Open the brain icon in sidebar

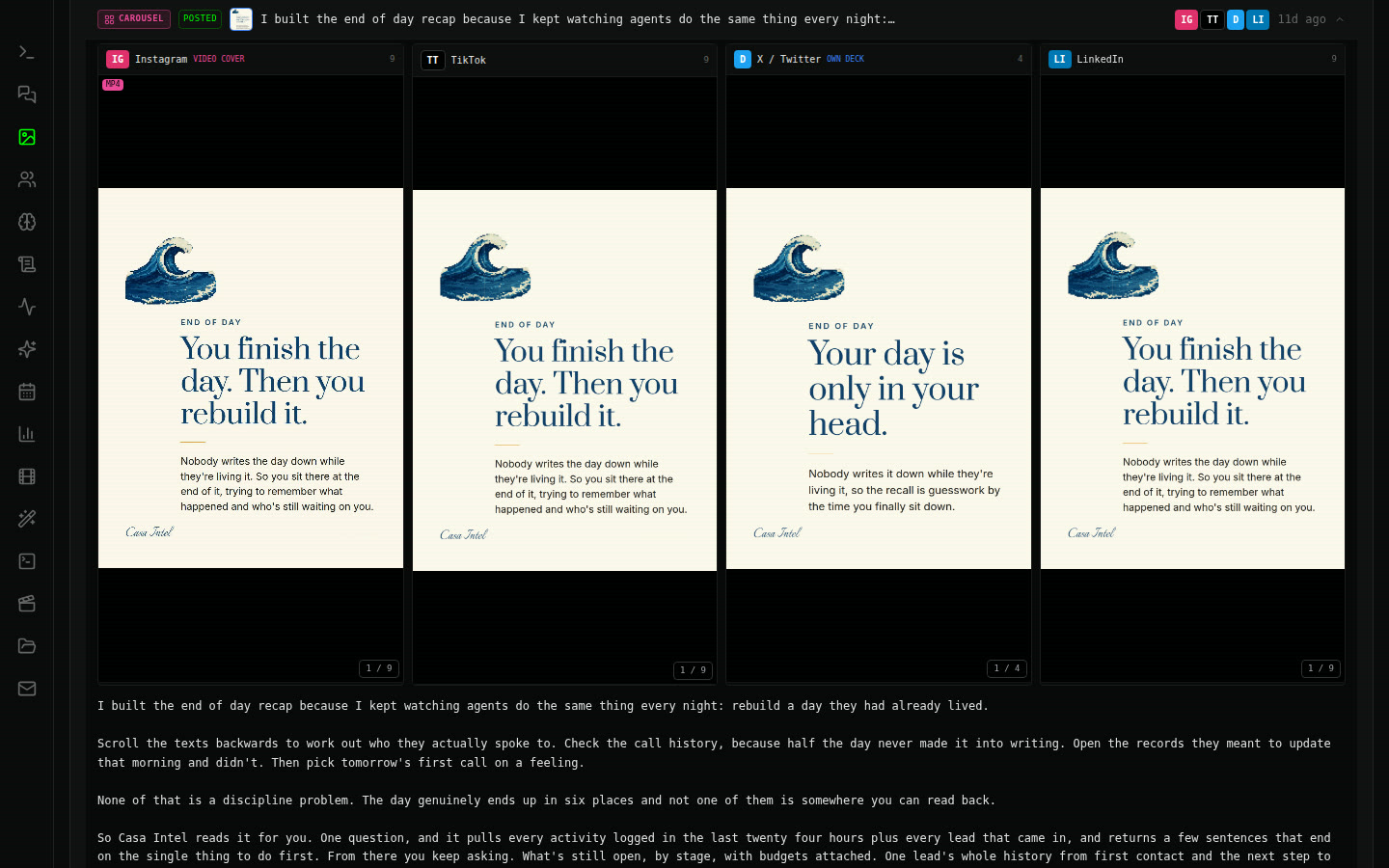[27, 222]
